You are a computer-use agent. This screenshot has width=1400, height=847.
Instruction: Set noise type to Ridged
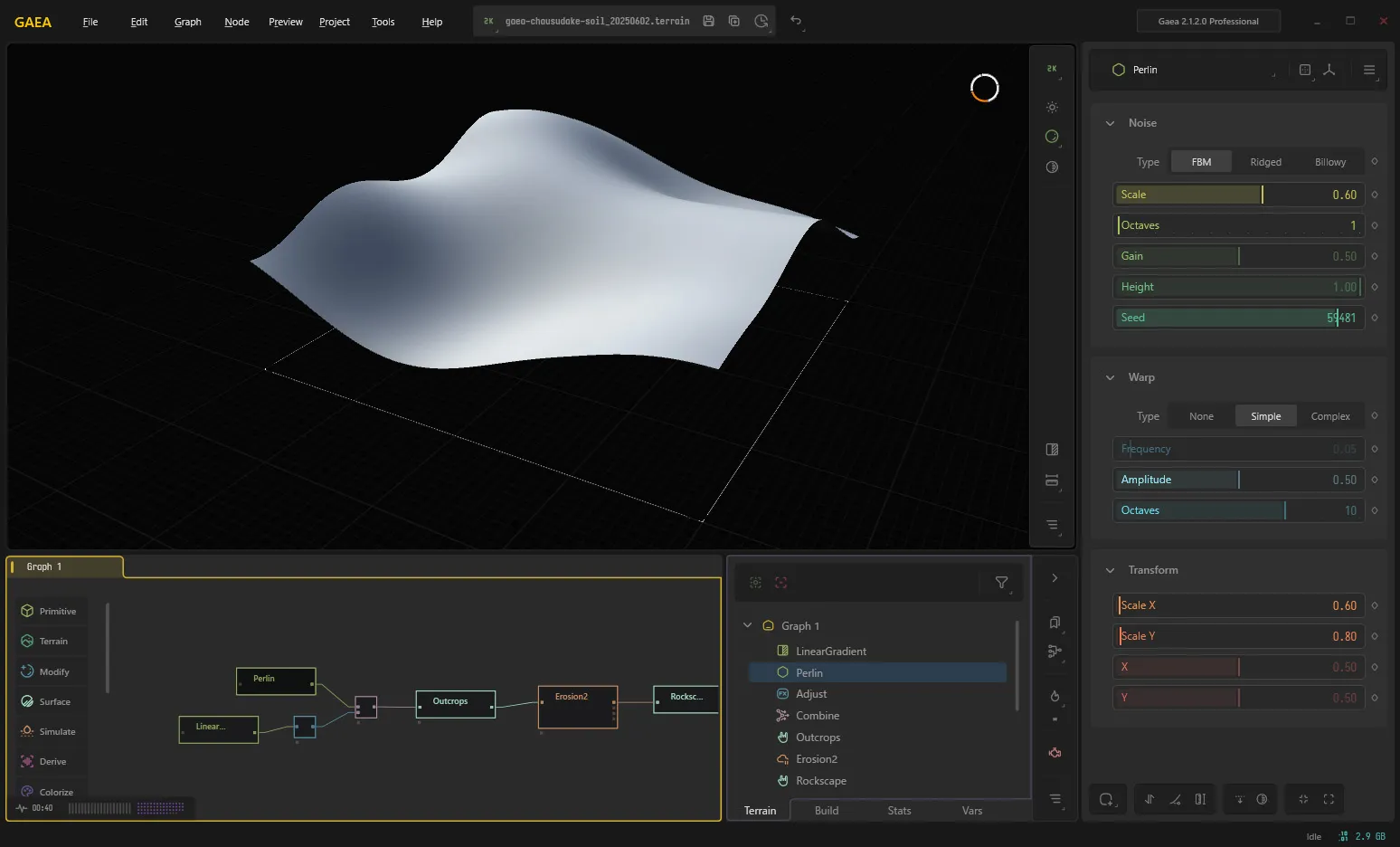[1265, 162]
